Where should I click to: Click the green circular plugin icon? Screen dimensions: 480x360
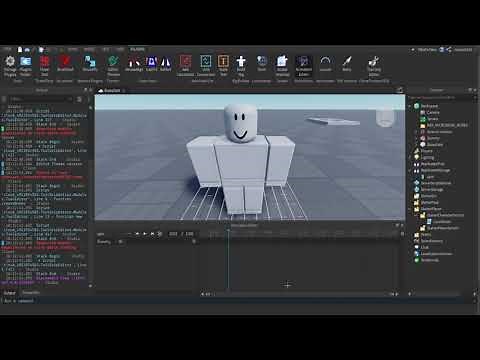(113, 62)
